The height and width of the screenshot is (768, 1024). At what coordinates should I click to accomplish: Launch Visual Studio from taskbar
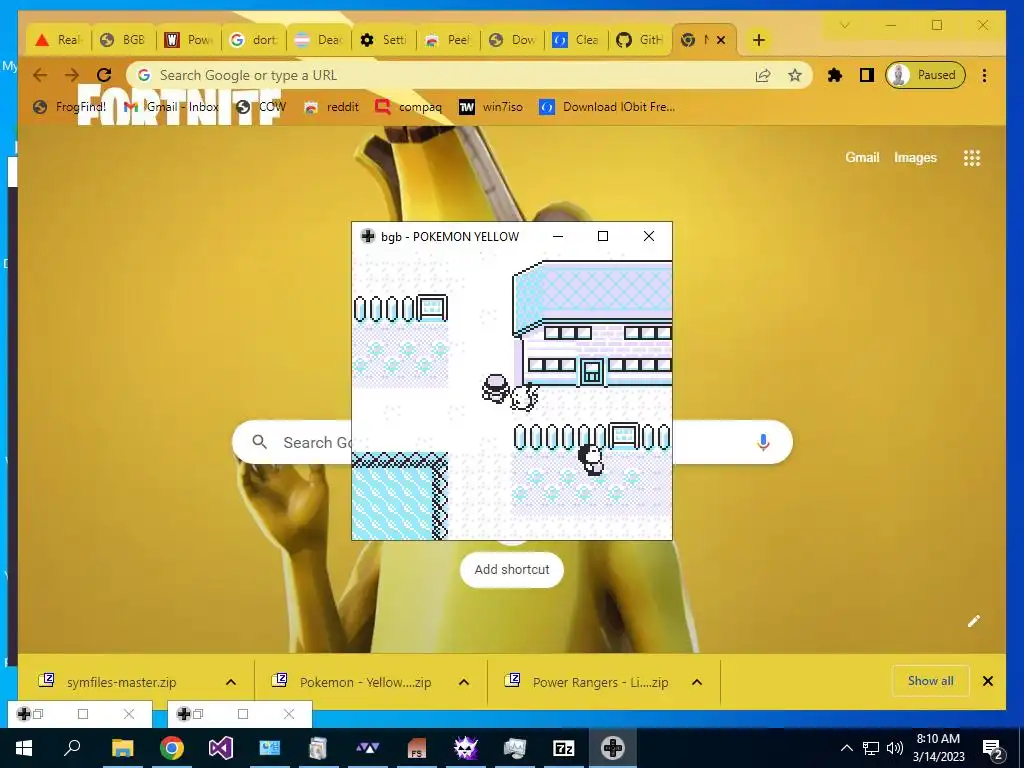coord(221,748)
